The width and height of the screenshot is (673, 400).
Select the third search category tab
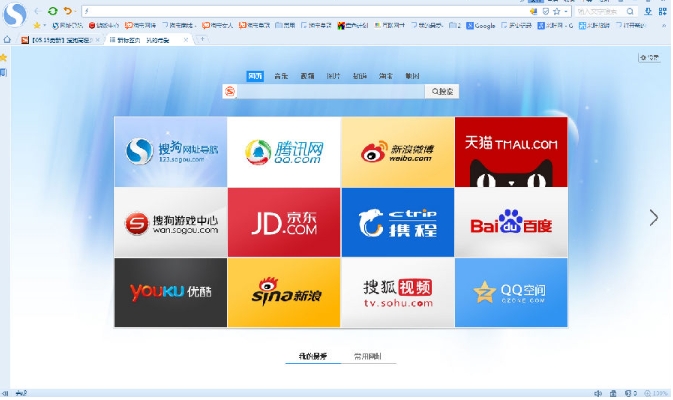(307, 76)
